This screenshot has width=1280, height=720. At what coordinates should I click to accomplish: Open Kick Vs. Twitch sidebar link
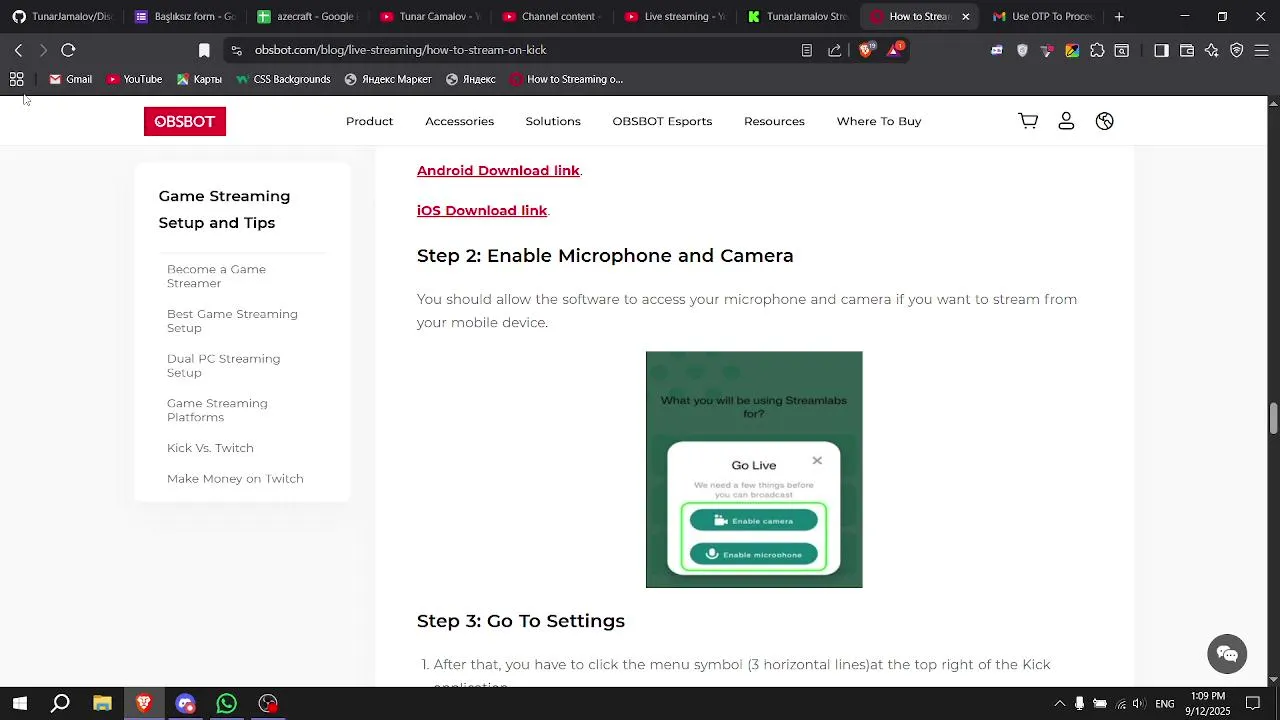(x=210, y=448)
